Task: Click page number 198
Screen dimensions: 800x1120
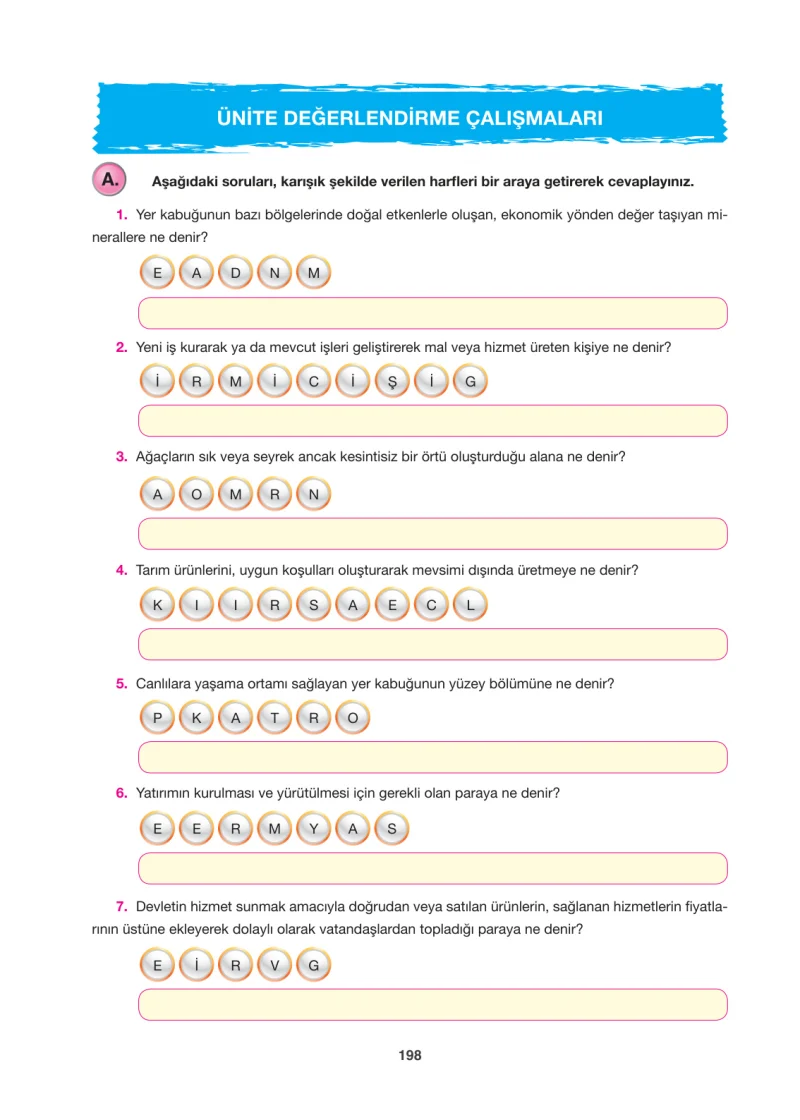Action: 410,1055
